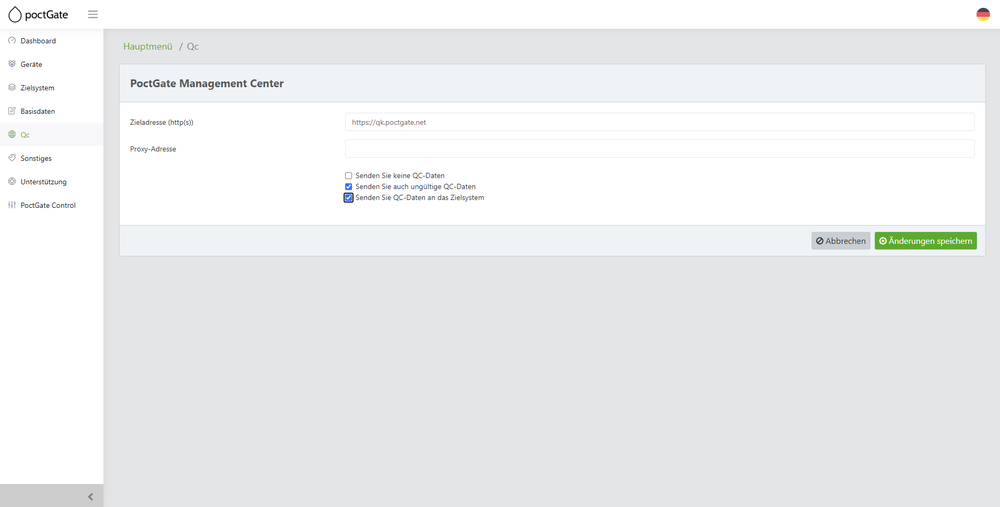Follow the Hauptmenü breadcrumb link

point(148,47)
